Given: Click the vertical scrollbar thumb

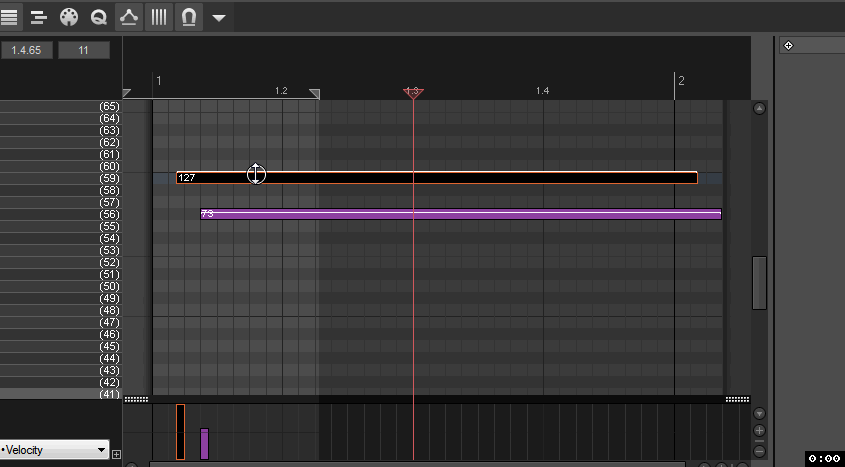Looking at the screenshot, I should click(759, 283).
